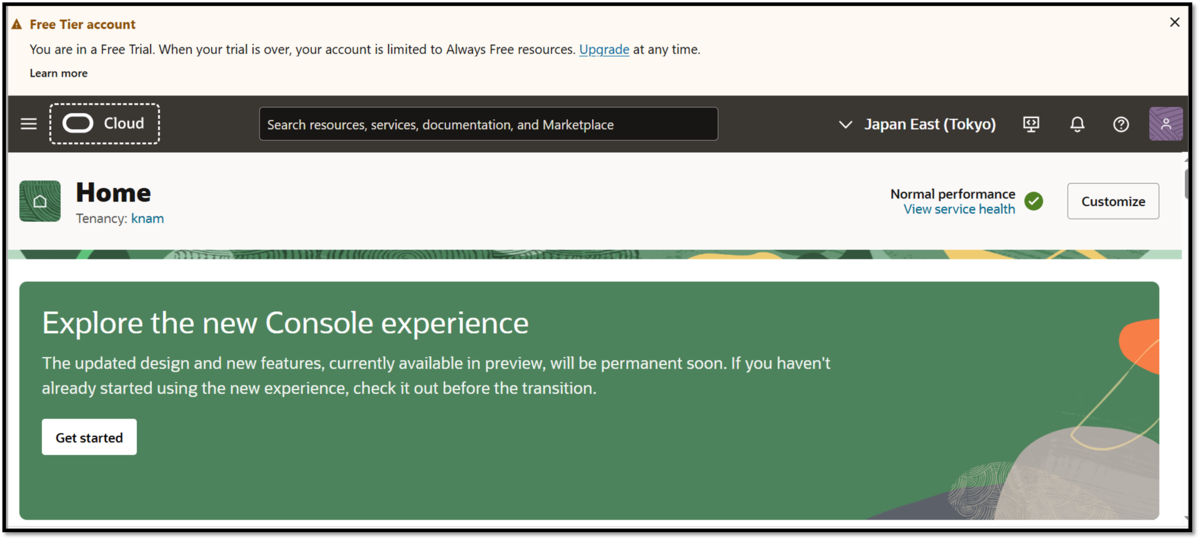Click the Upgrade link
The width and height of the screenshot is (1200, 540).
pyautogui.click(x=604, y=49)
